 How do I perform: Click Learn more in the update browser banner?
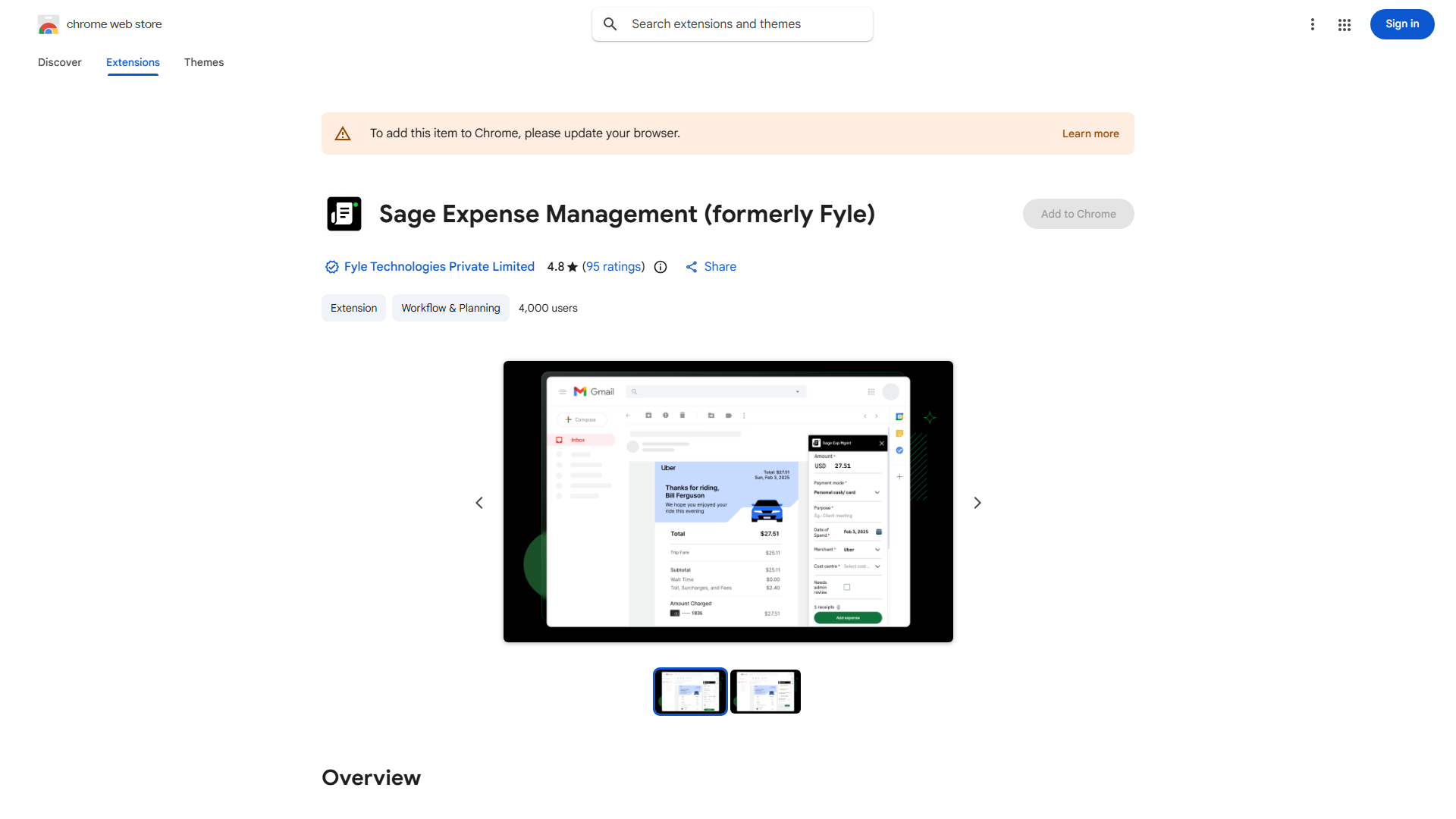pyautogui.click(x=1090, y=133)
